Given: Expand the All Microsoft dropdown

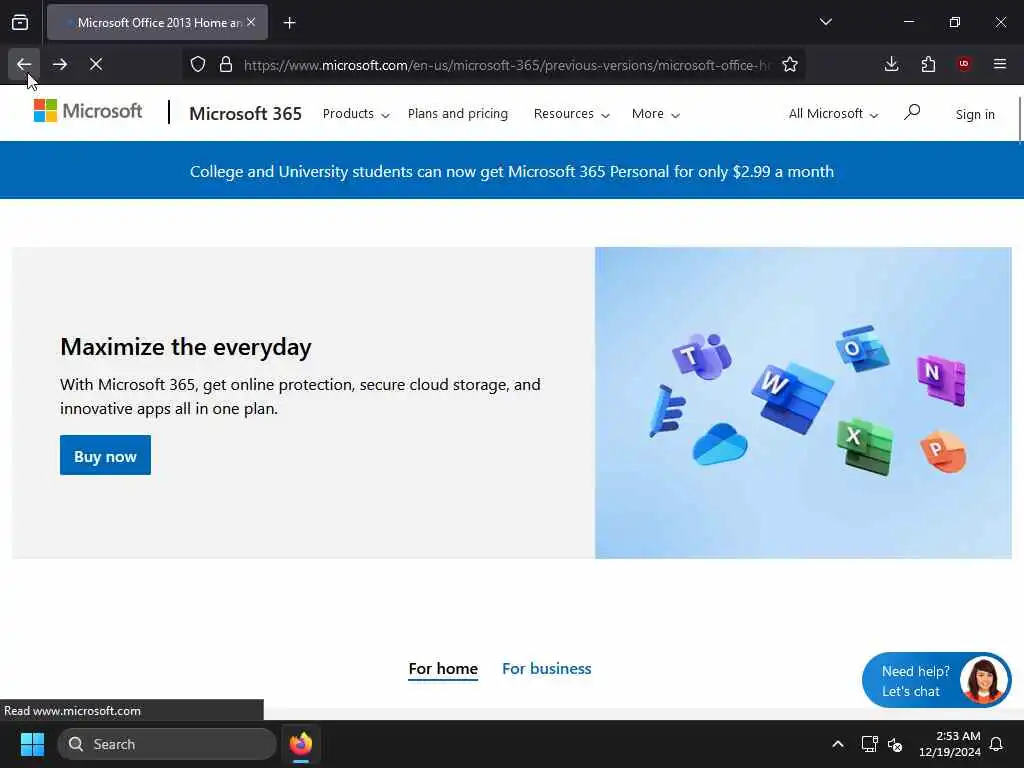Looking at the screenshot, I should pos(833,114).
